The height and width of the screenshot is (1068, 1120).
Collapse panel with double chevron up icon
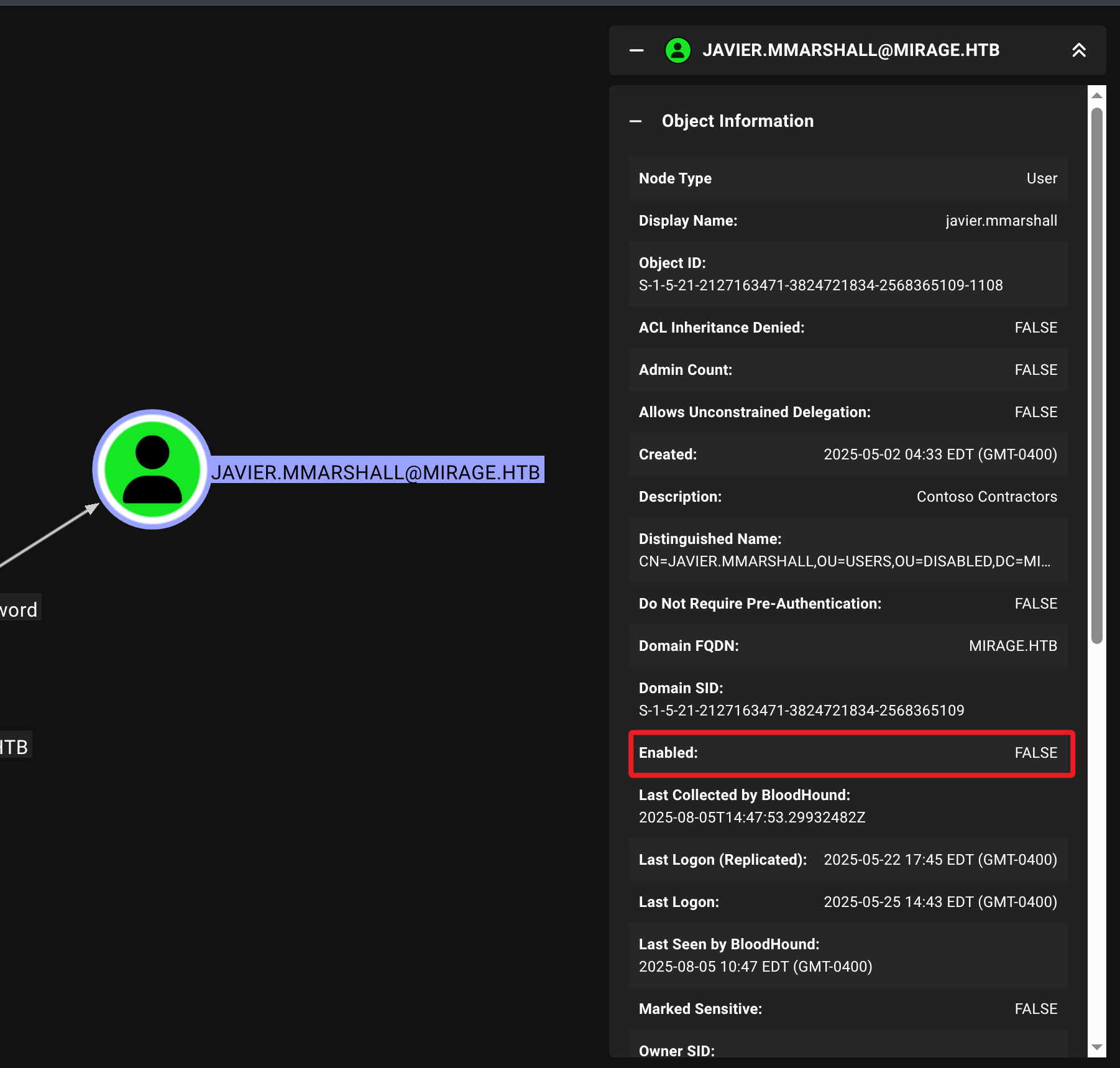point(1078,50)
